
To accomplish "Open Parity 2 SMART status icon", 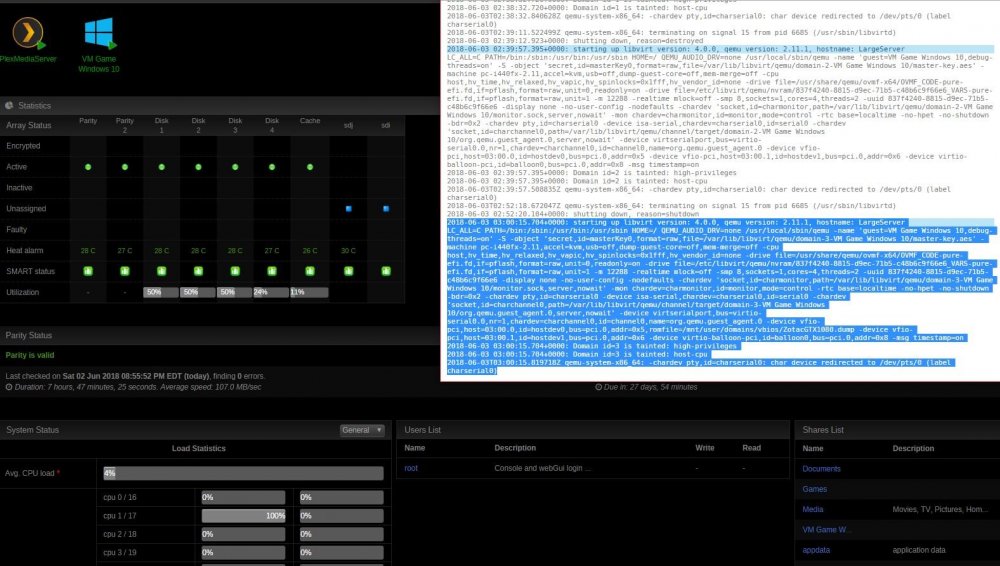I will click(x=125, y=271).
